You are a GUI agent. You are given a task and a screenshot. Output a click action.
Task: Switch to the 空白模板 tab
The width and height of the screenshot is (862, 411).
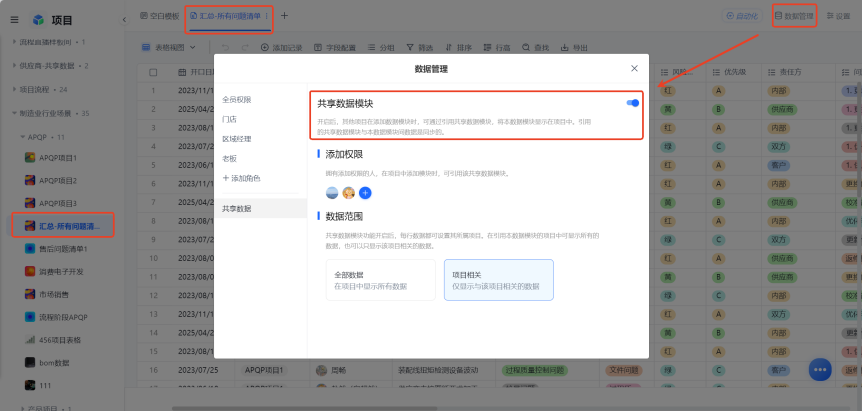tap(159, 16)
